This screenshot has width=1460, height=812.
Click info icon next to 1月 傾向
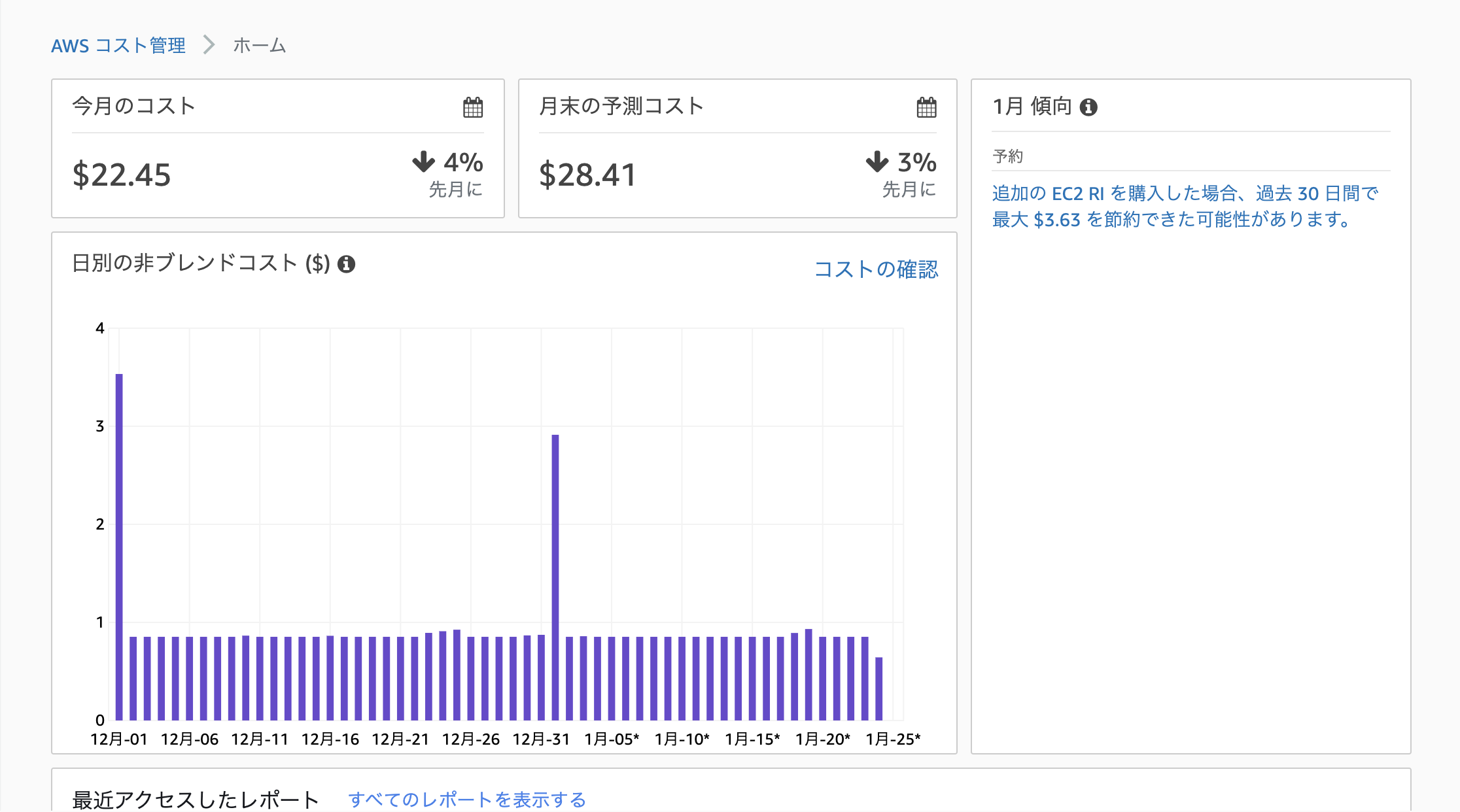pos(1088,107)
